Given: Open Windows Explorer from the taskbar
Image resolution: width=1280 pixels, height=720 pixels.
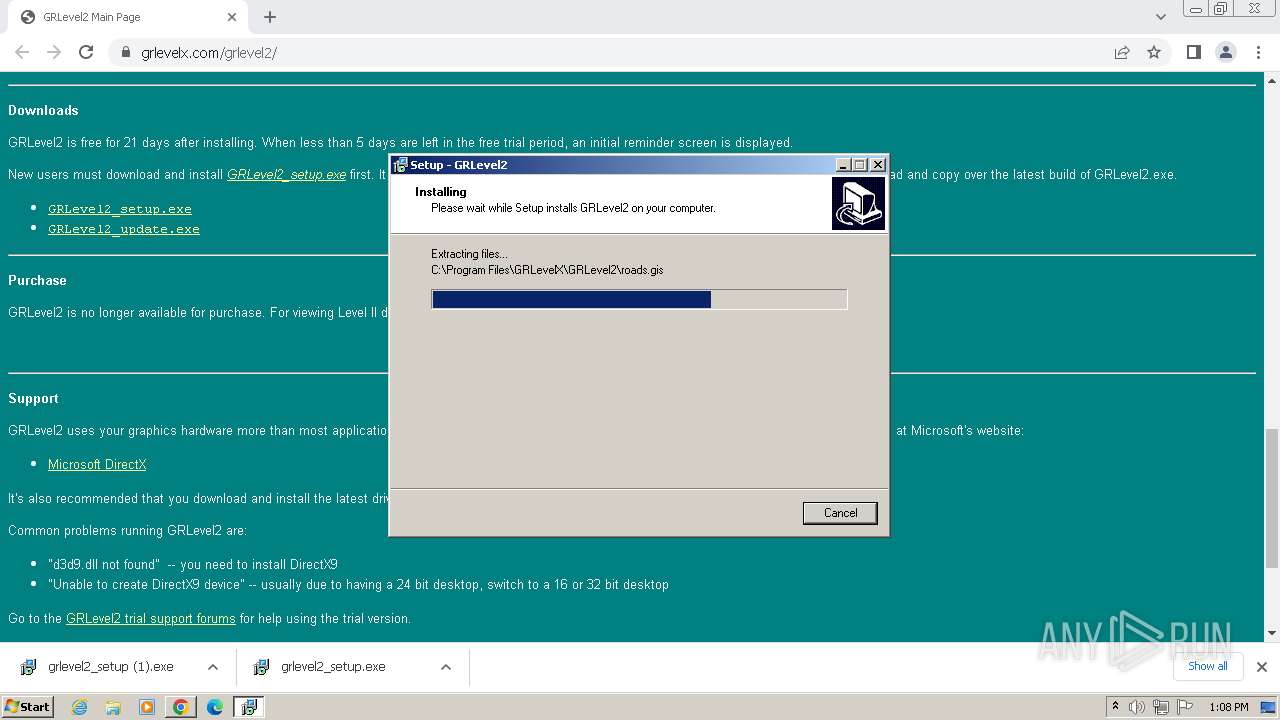Looking at the screenshot, I should (113, 707).
